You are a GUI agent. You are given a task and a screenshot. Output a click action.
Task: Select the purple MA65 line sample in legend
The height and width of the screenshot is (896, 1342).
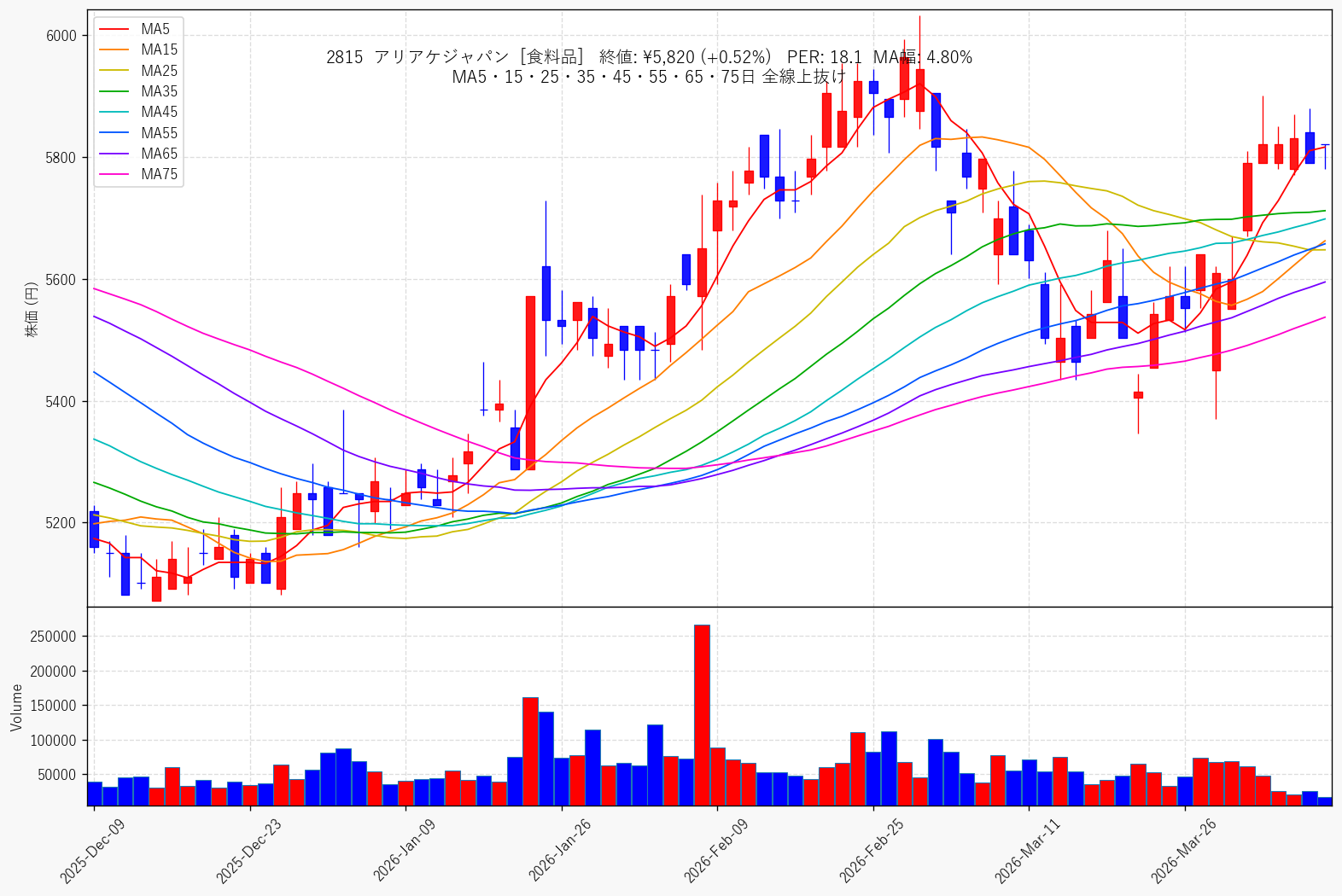click(114, 154)
